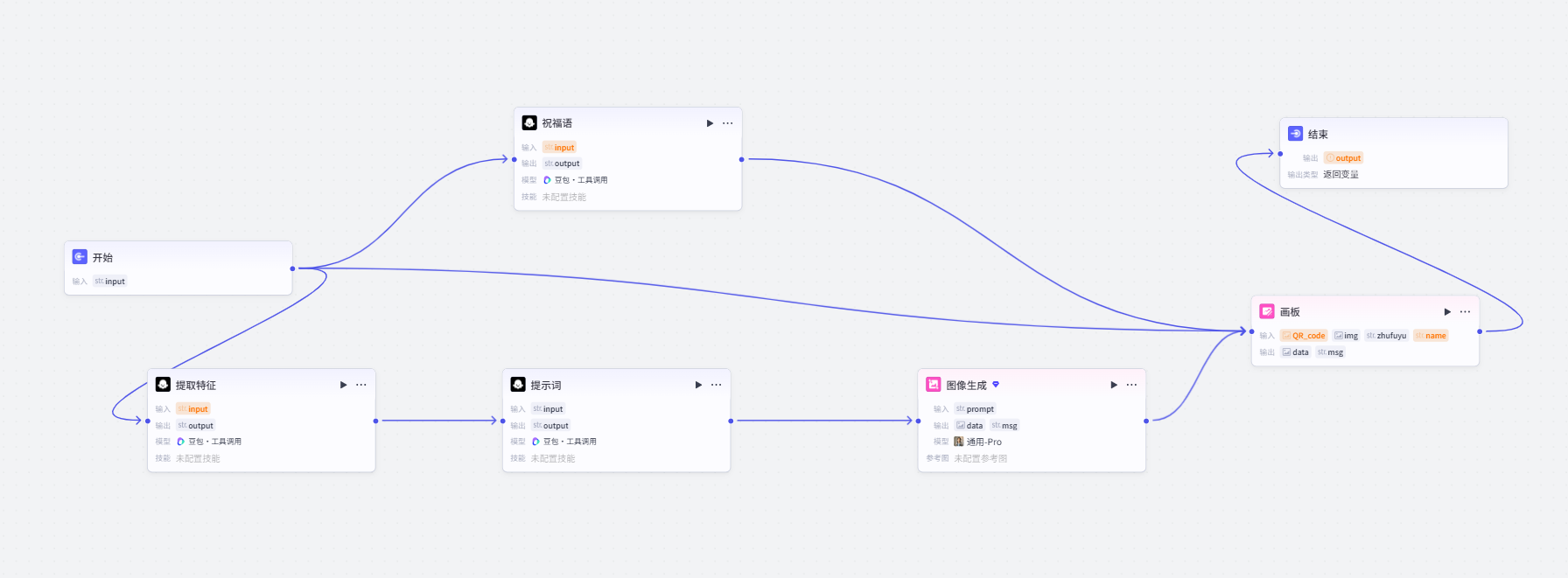Click the 通用-Pro model label
This screenshot has height=578, width=1568.
pyautogui.click(x=983, y=442)
